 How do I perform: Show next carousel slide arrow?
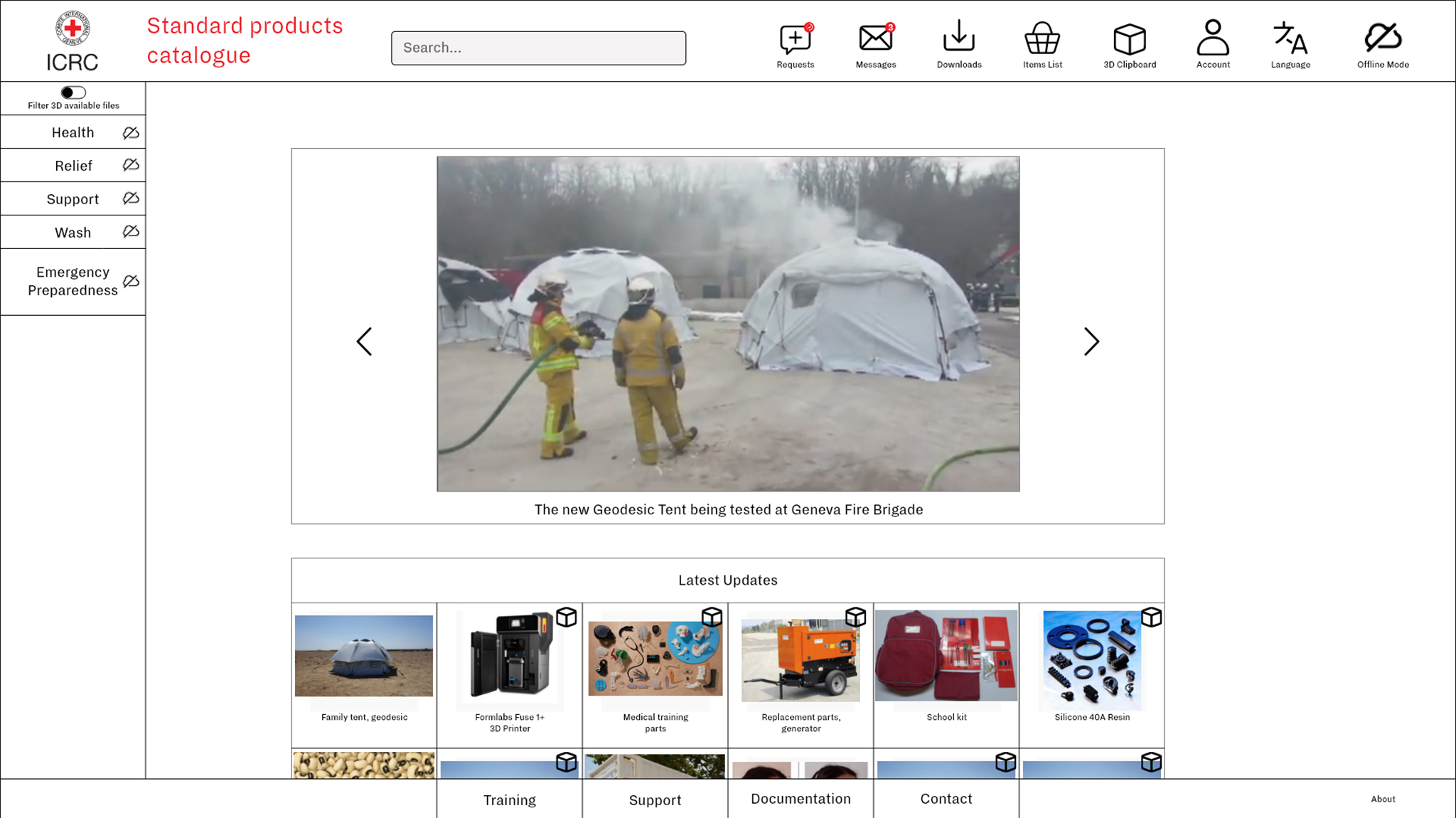point(1091,341)
